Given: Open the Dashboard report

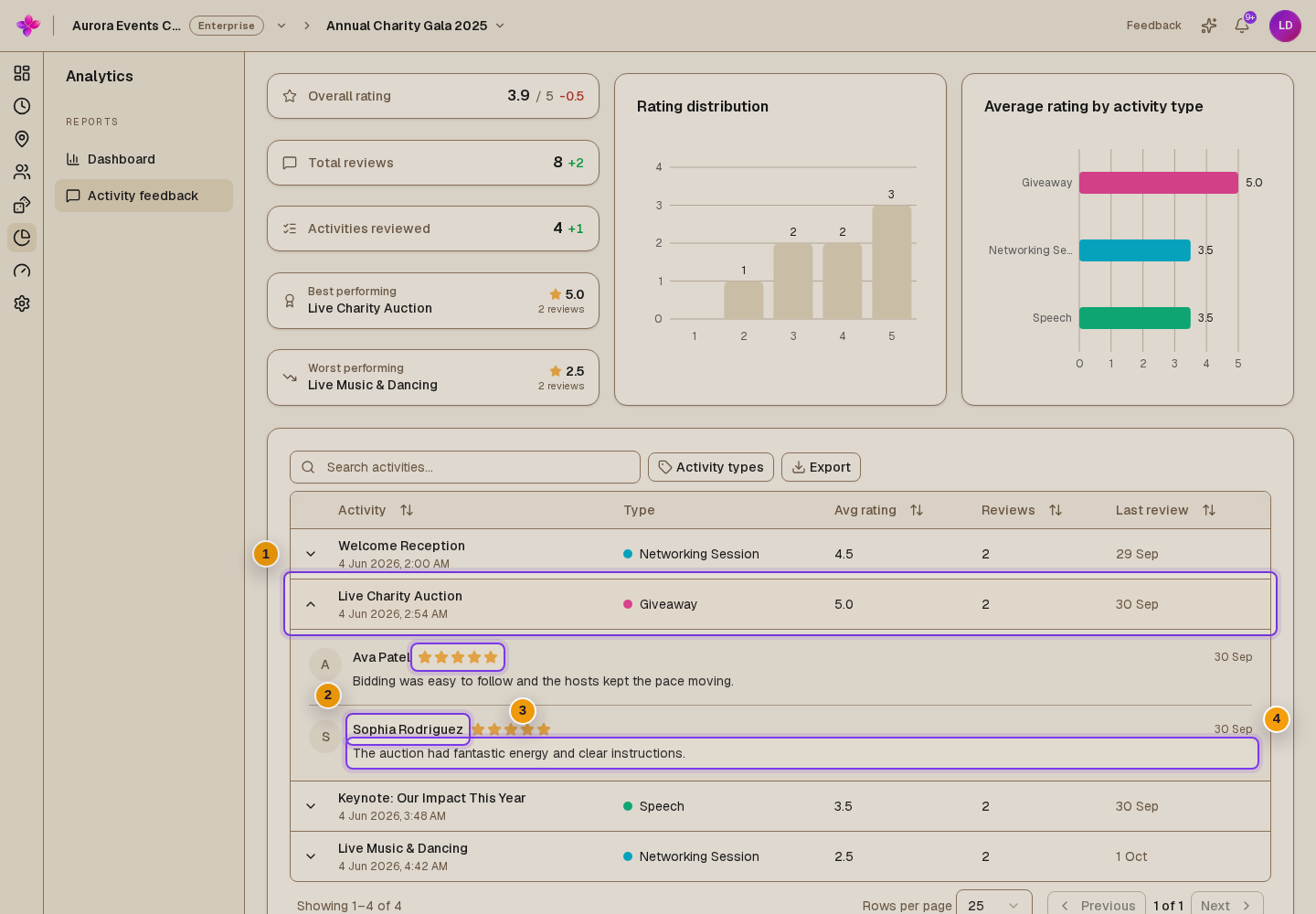Looking at the screenshot, I should click(x=143, y=159).
